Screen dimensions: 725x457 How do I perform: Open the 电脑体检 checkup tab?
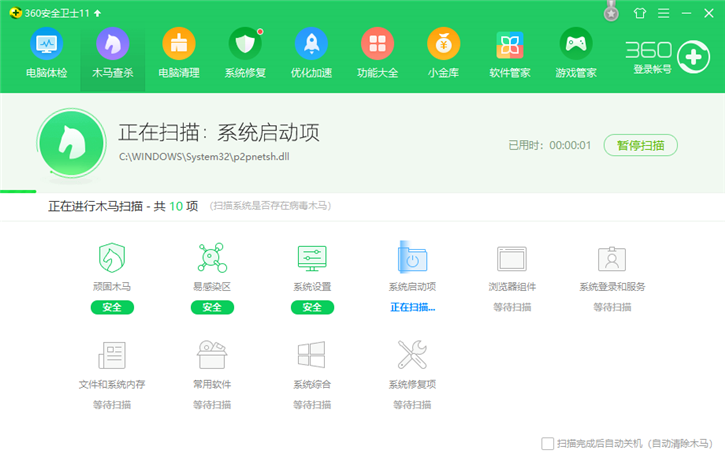point(45,53)
